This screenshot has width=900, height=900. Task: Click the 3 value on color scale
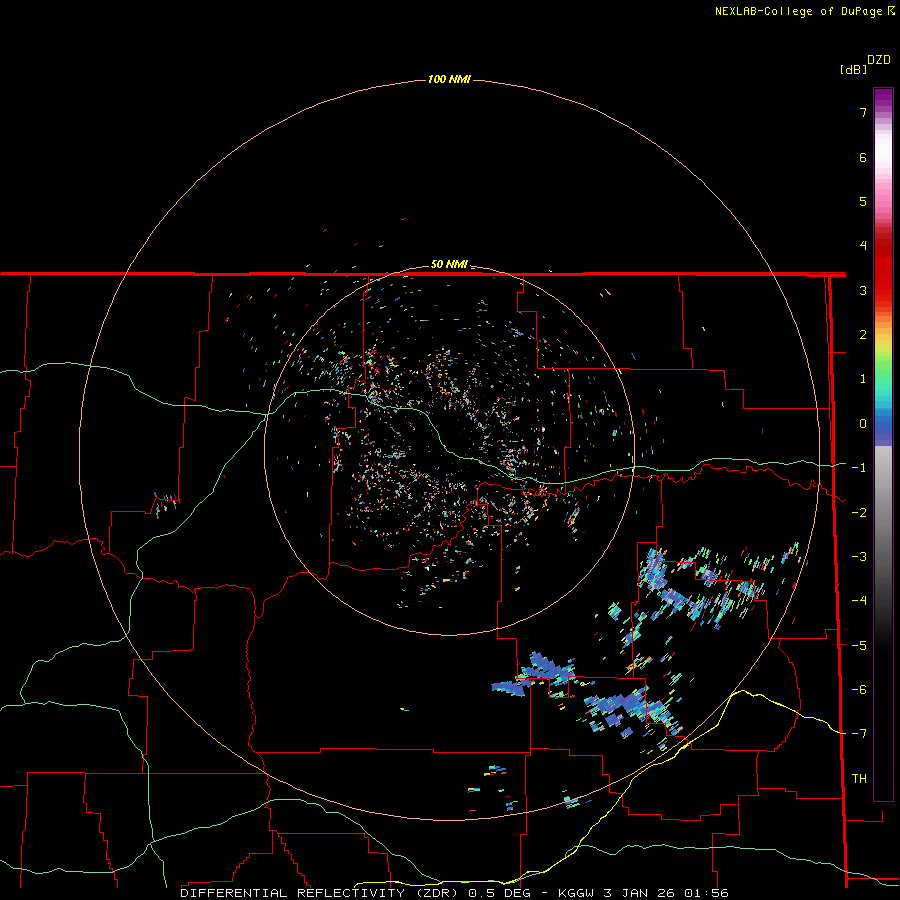pos(863,290)
